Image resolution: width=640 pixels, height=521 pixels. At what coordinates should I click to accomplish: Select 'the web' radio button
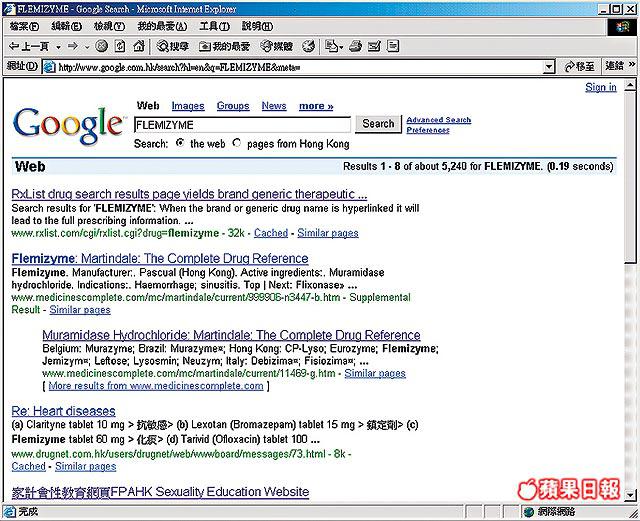coord(180,143)
